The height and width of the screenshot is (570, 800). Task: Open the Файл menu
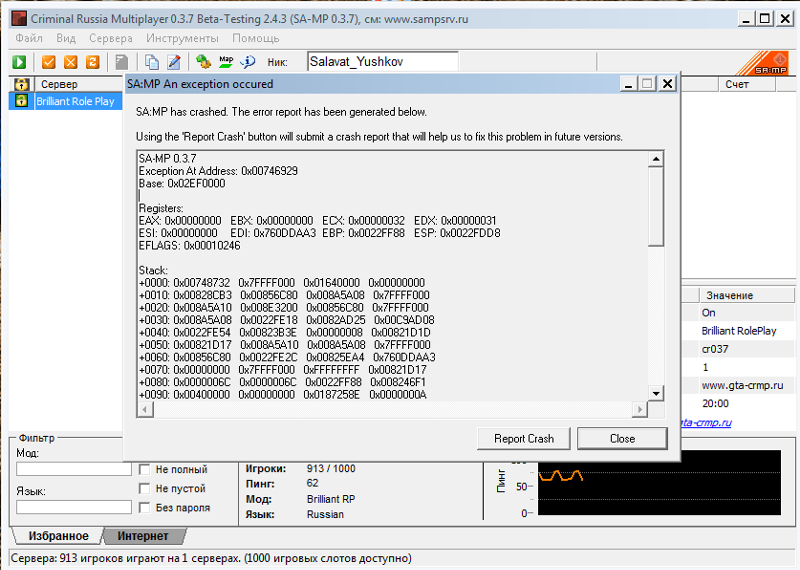coord(29,38)
